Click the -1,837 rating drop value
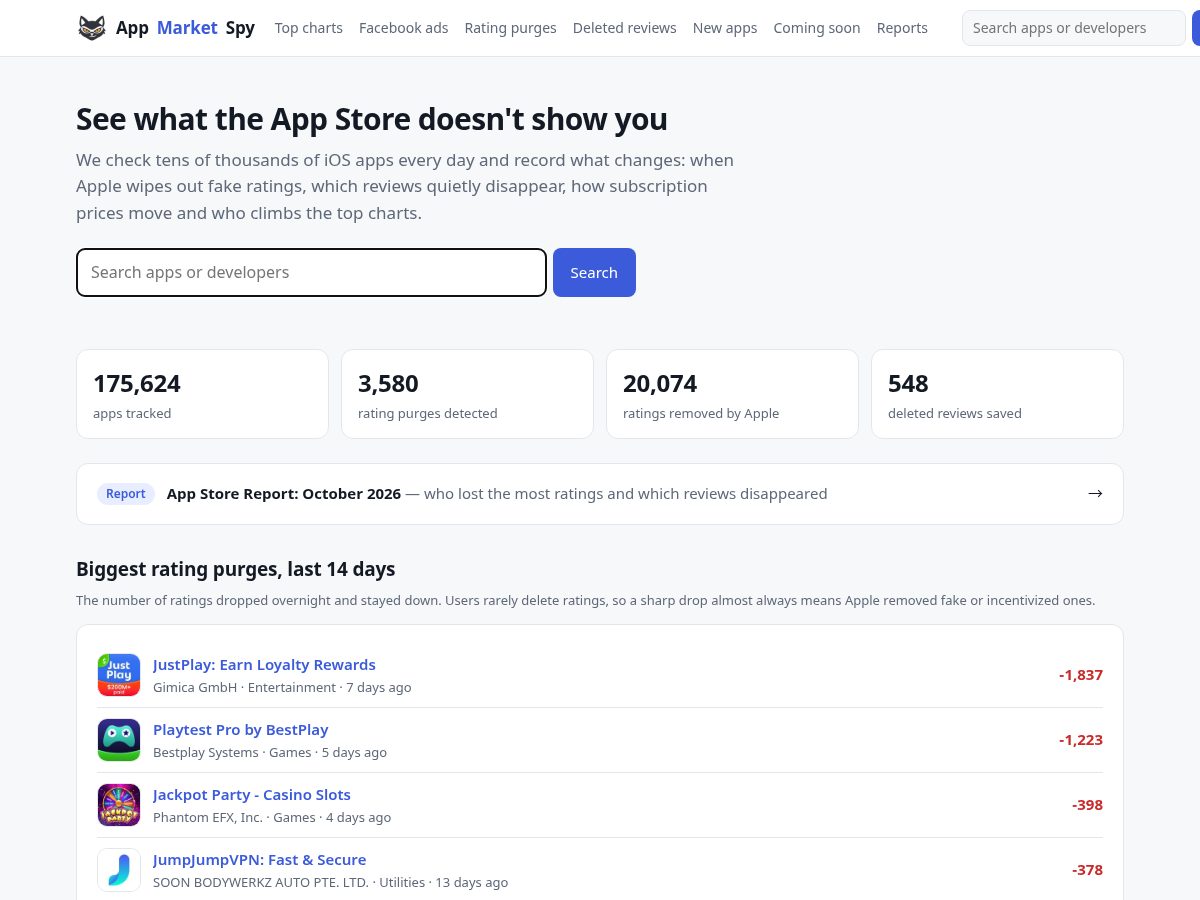This screenshot has height=900, width=1200. (1081, 675)
